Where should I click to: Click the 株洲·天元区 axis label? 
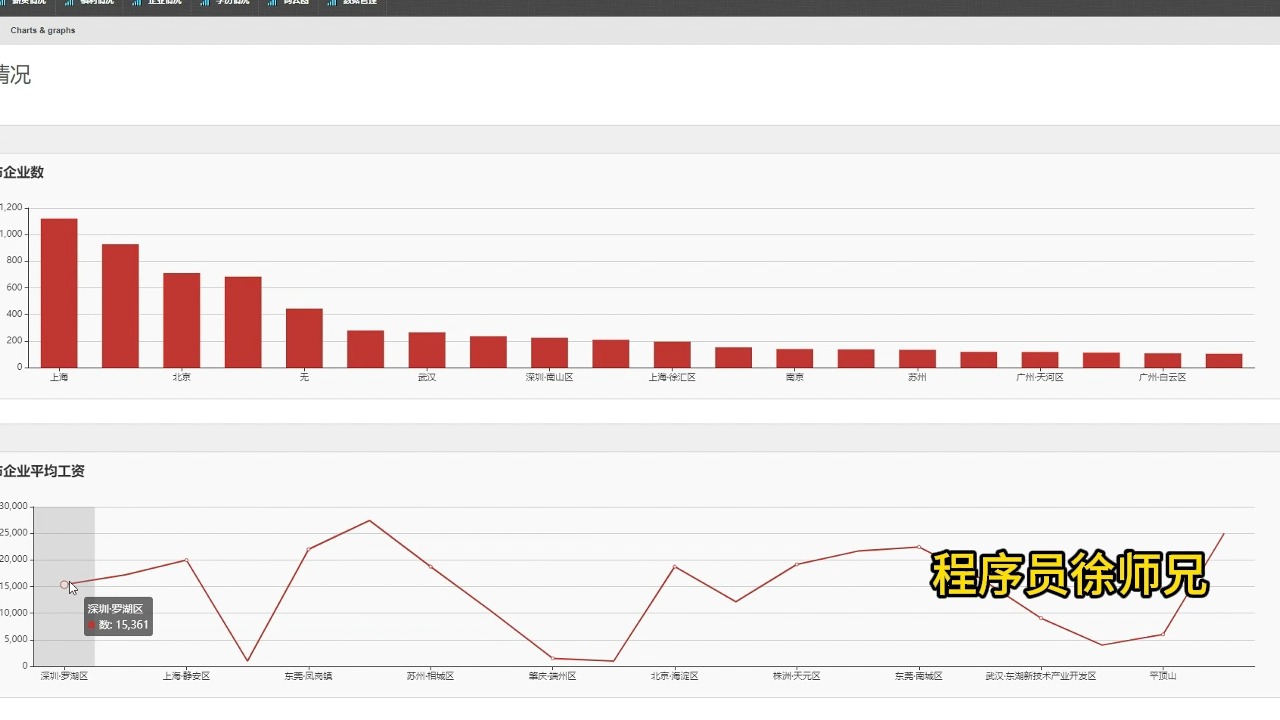point(797,676)
